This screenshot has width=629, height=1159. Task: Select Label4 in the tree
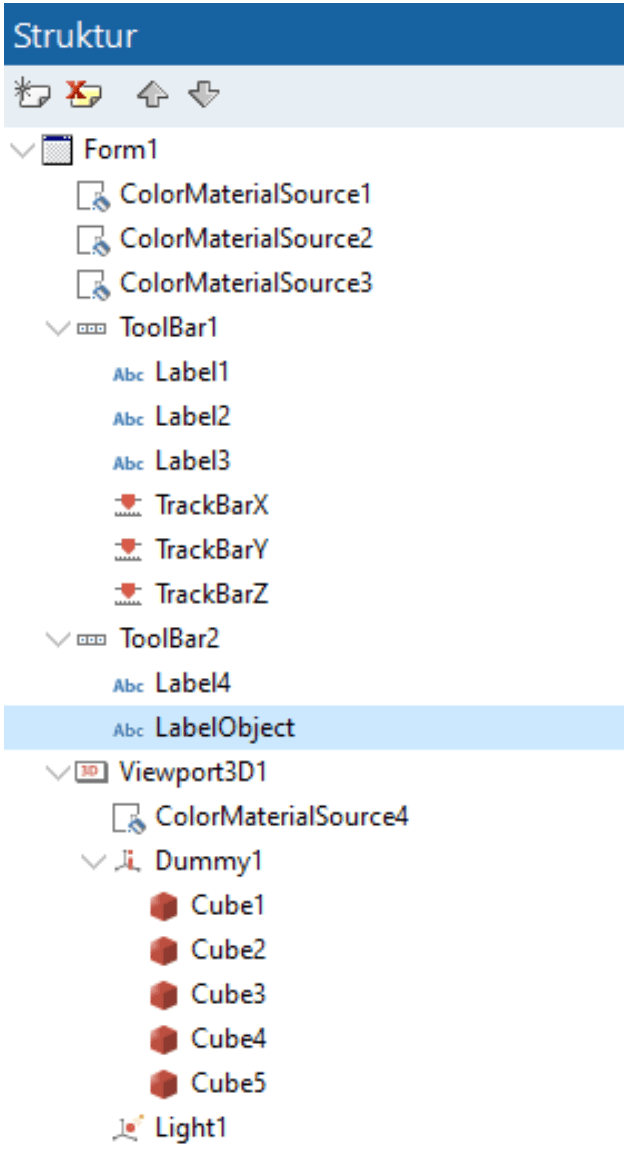coord(193,683)
